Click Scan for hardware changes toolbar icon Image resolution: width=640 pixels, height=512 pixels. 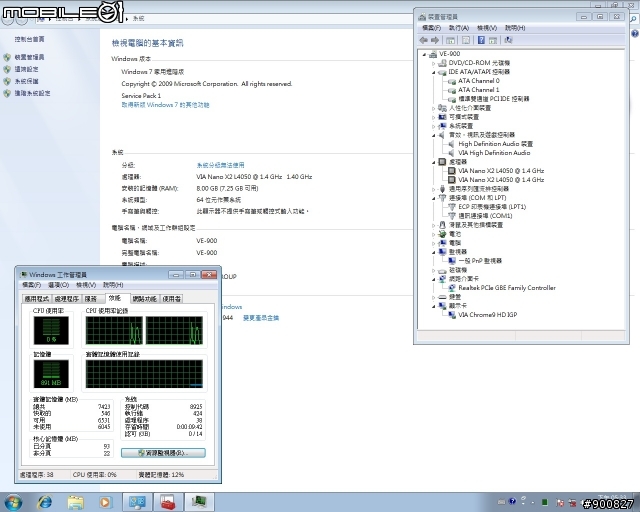point(508,40)
